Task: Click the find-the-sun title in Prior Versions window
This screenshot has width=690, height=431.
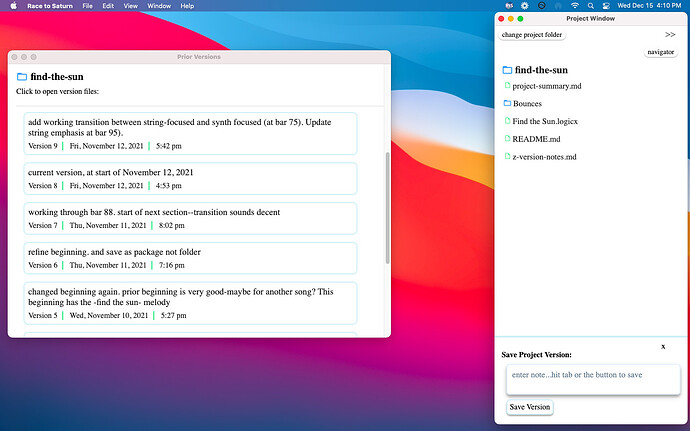Action: coord(57,77)
